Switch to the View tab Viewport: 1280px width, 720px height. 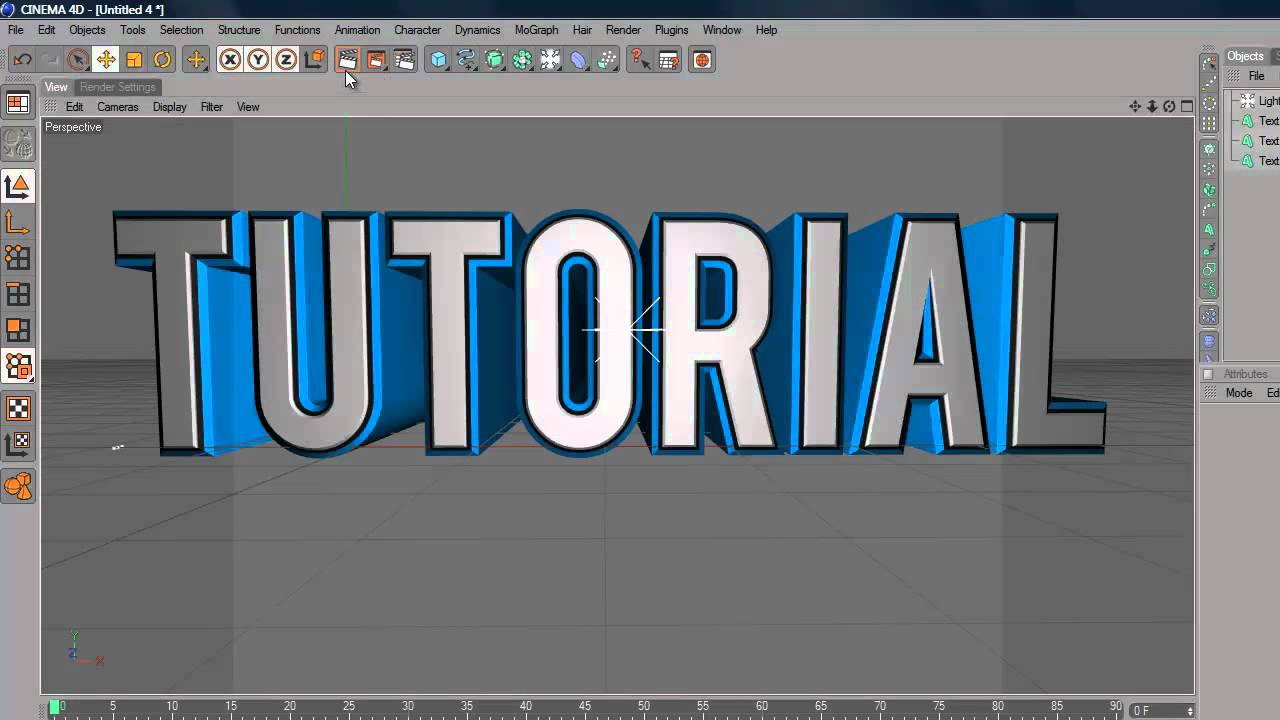(56, 87)
